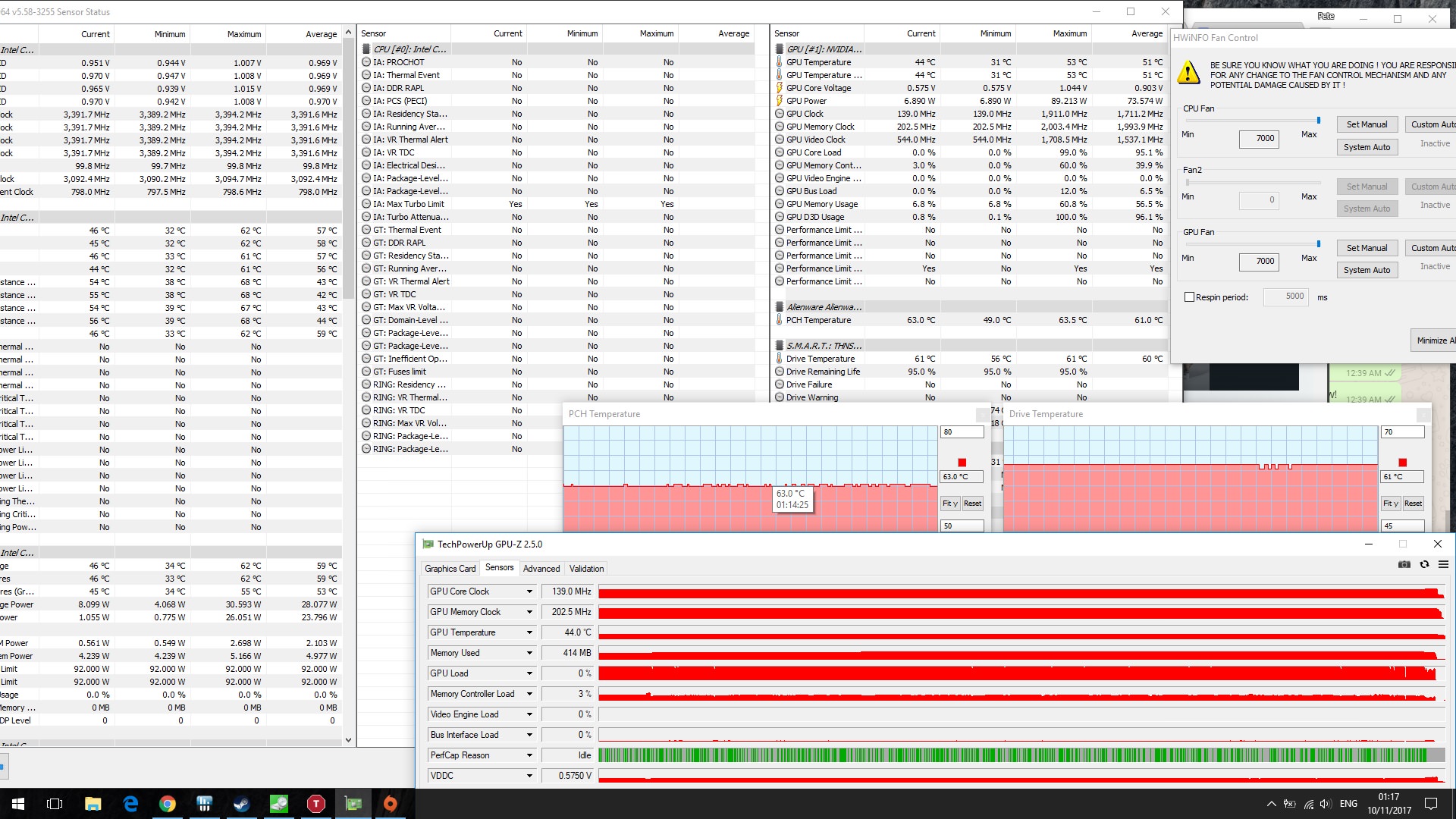
Task: Switch to Advanced tab in GPU-Z
Action: click(541, 569)
